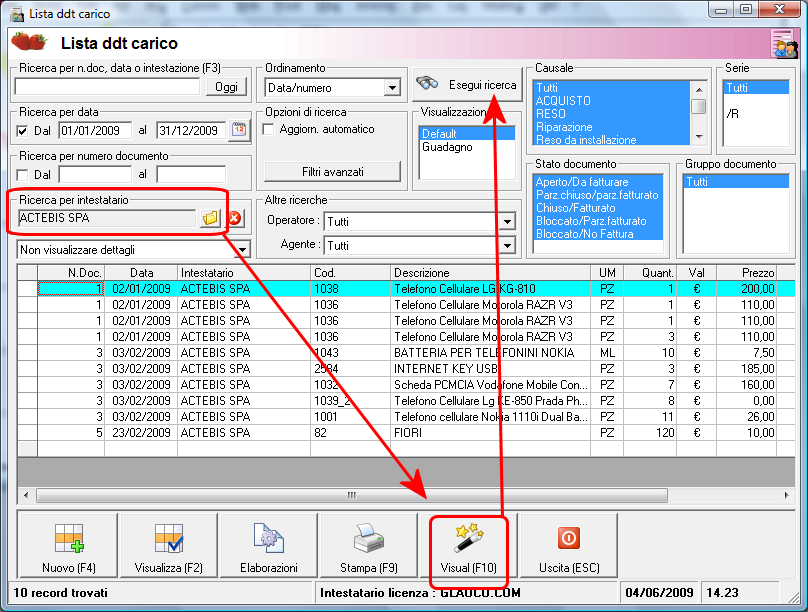Select the INTERNET KEY USB row
Viewport: 808px width, 612px height.
406,369
